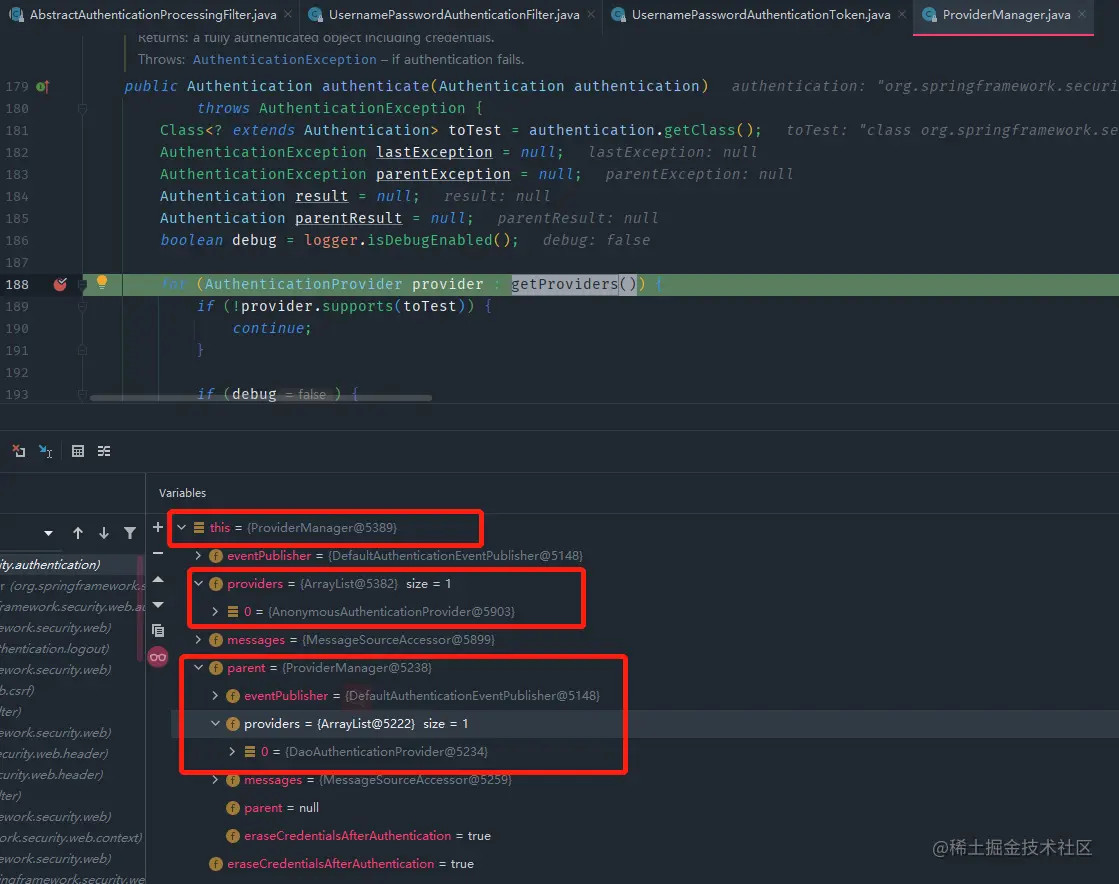Click the frames panel vertical scrollbar

(x=140, y=608)
